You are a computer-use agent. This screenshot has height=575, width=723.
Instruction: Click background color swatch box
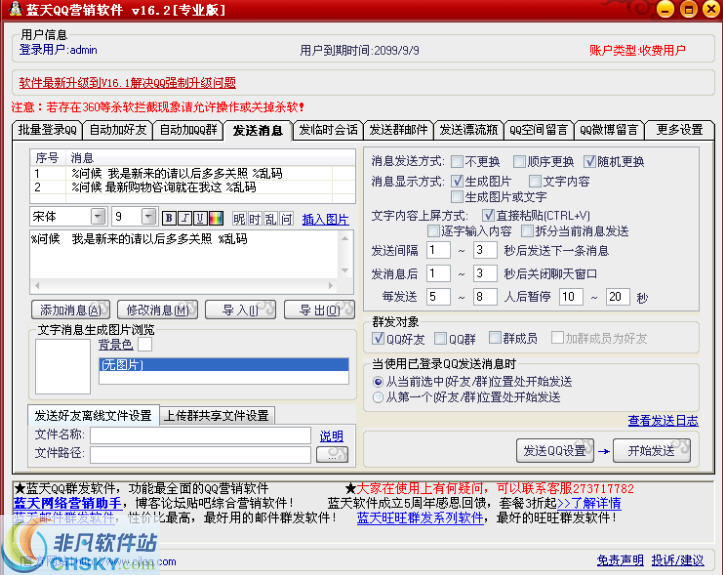pyautogui.click(x=145, y=344)
